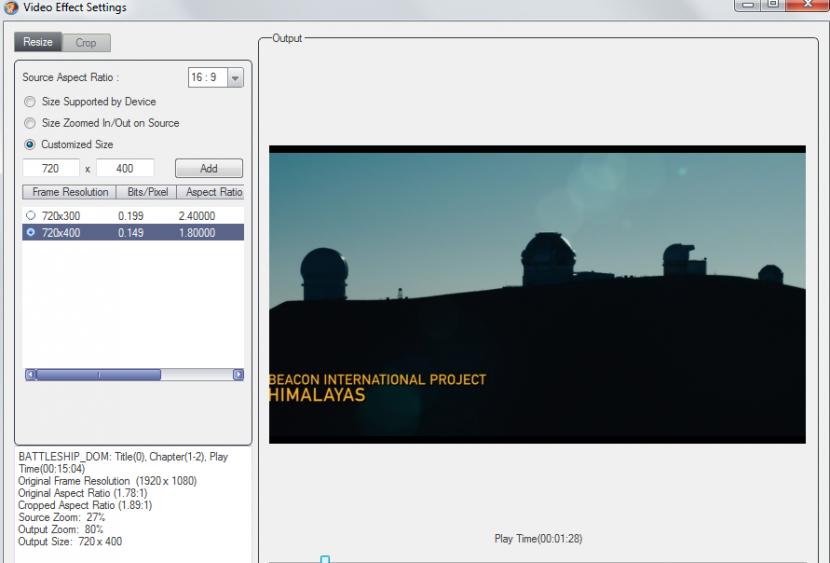Viewport: 830px width, 563px height.
Task: Sort by Frame Resolution column header
Action: coord(69,192)
